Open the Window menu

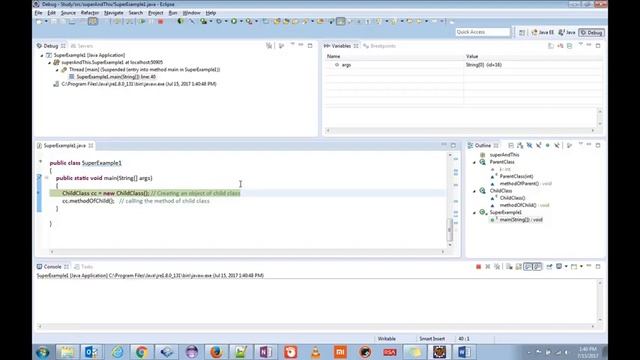point(191,13)
